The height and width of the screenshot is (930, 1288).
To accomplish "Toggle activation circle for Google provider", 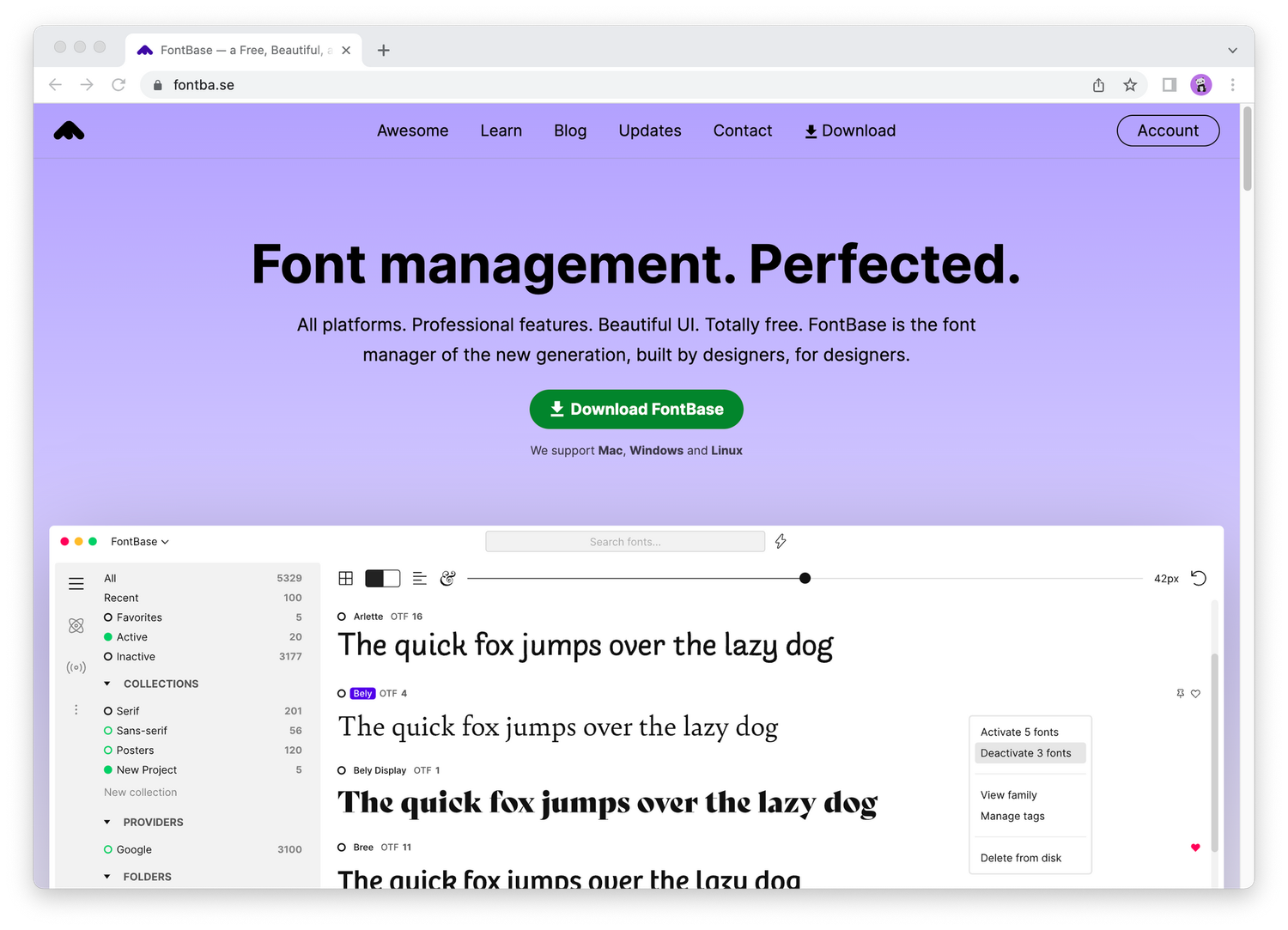I will (108, 849).
